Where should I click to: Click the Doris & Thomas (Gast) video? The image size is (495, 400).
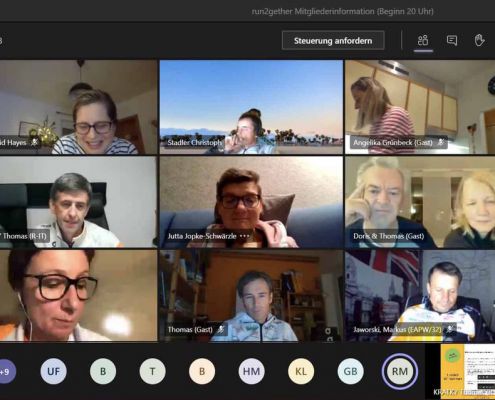(420, 202)
